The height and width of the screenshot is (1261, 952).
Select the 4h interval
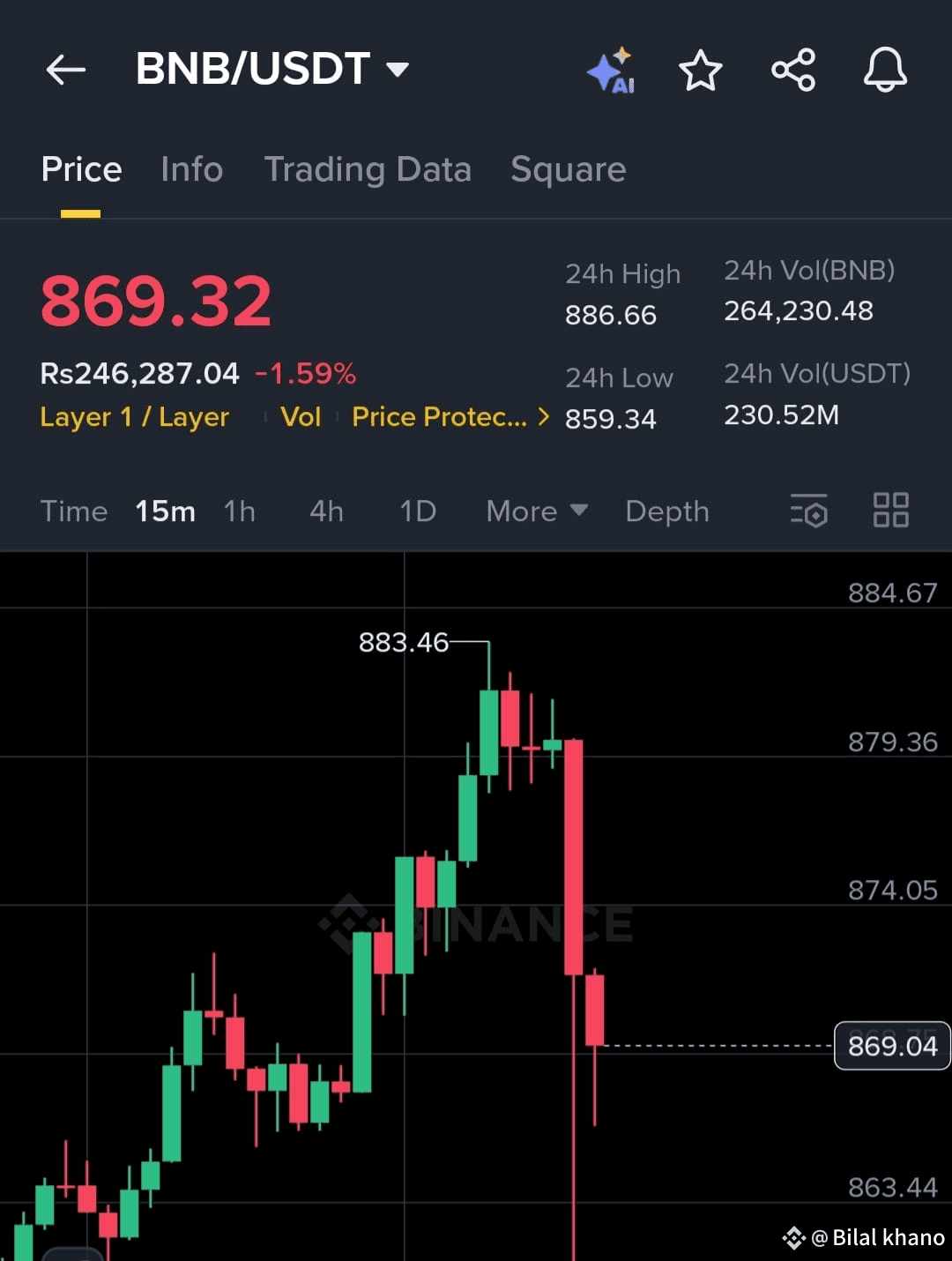click(x=326, y=511)
